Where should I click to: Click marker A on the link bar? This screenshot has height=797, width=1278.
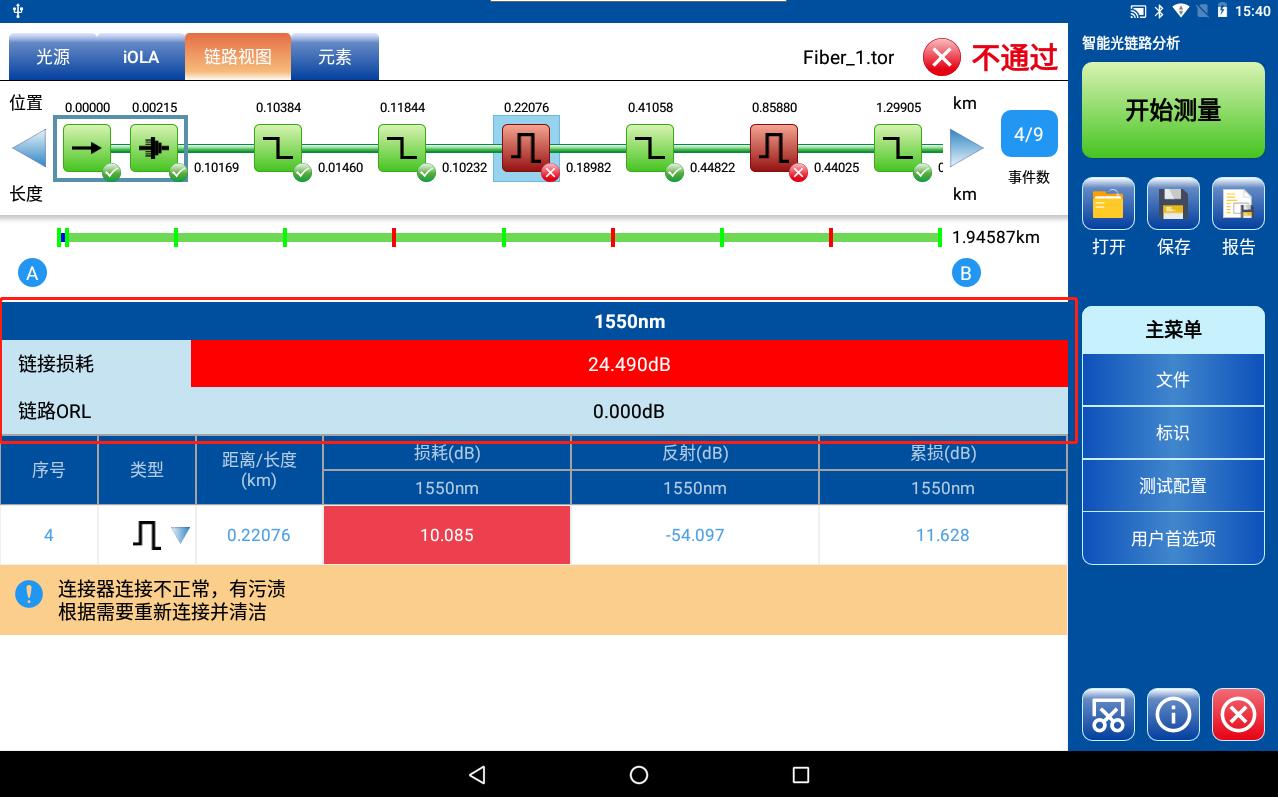32,272
